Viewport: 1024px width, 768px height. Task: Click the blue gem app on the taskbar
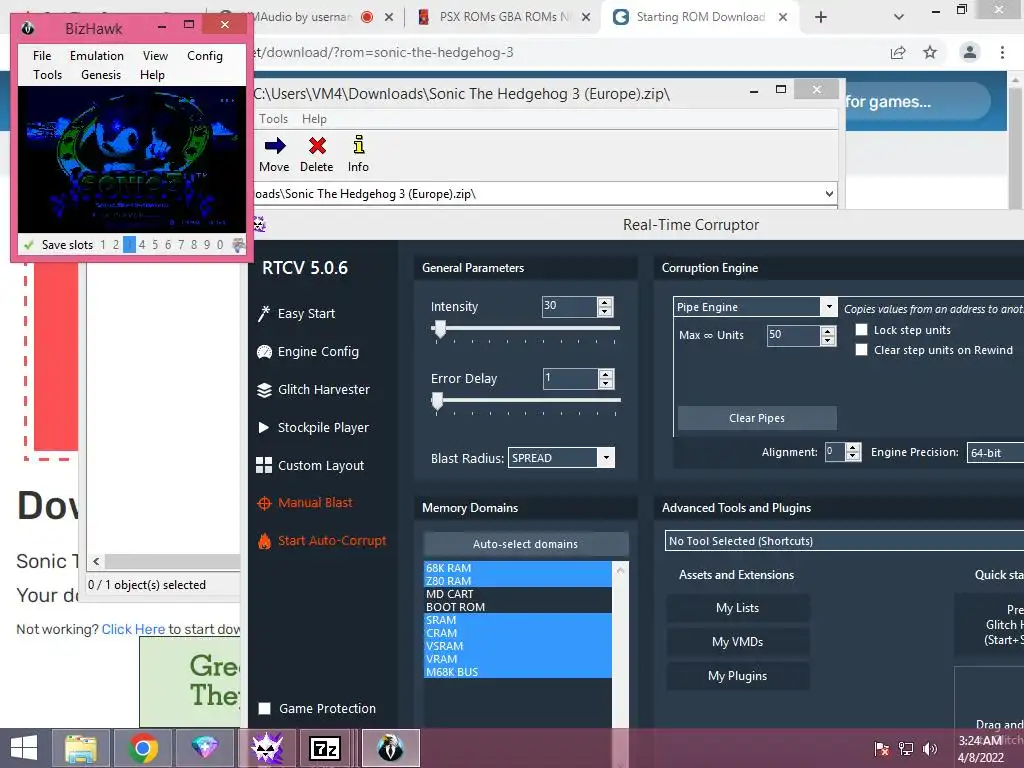[x=204, y=748]
